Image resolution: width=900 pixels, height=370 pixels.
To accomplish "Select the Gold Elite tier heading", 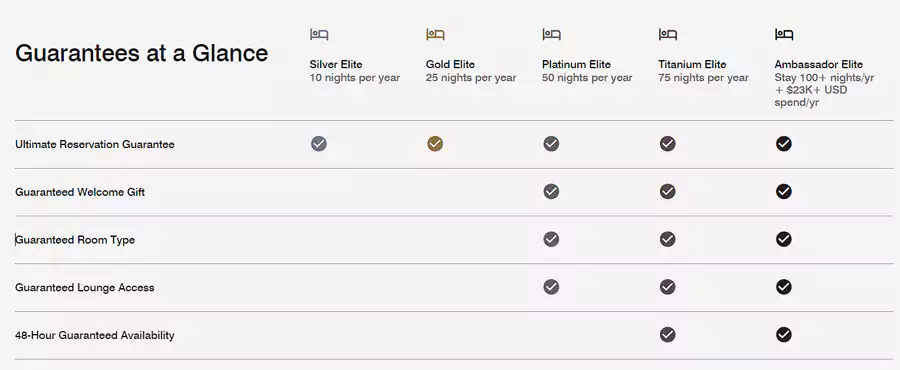I will pyautogui.click(x=451, y=64).
